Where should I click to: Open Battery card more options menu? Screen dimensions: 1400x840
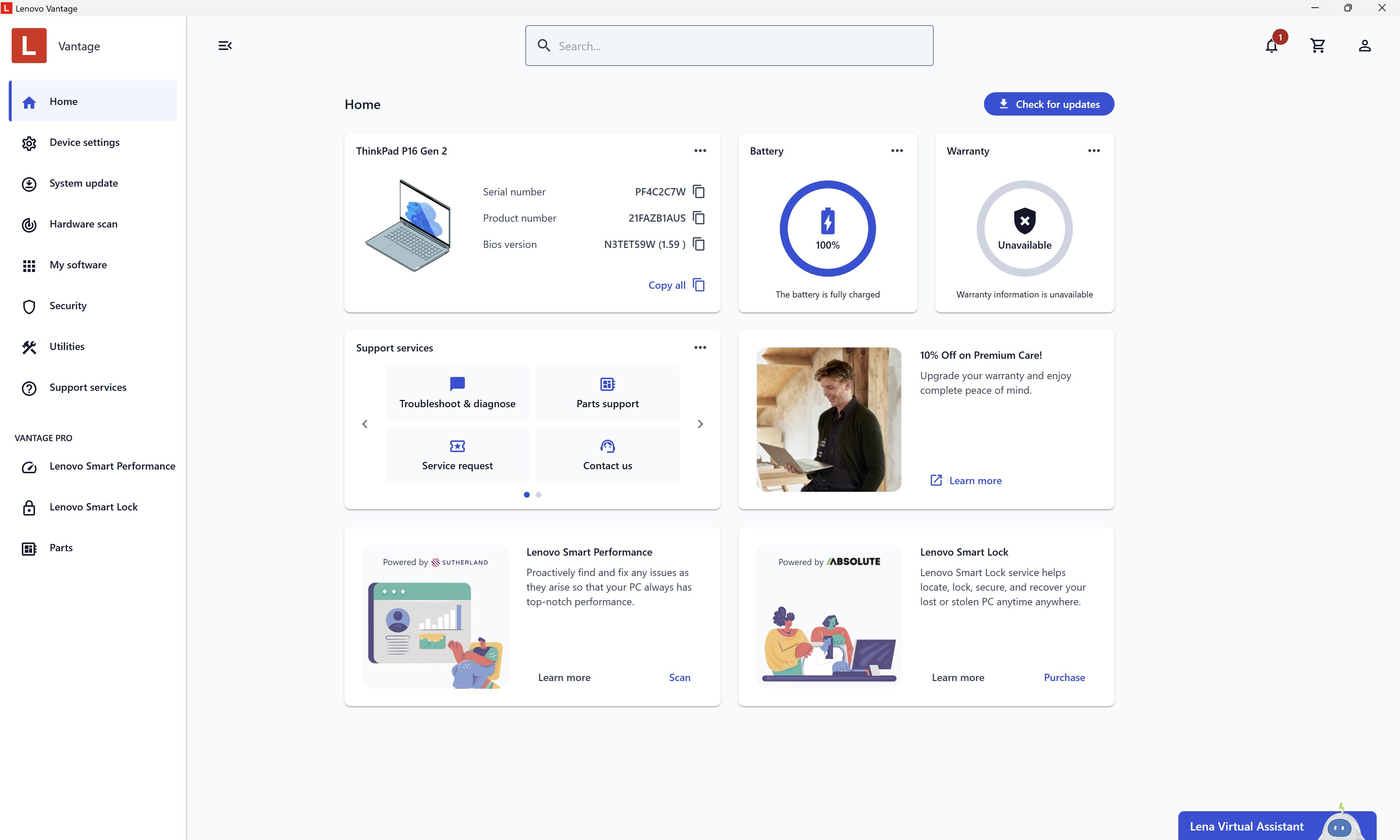coord(897,151)
